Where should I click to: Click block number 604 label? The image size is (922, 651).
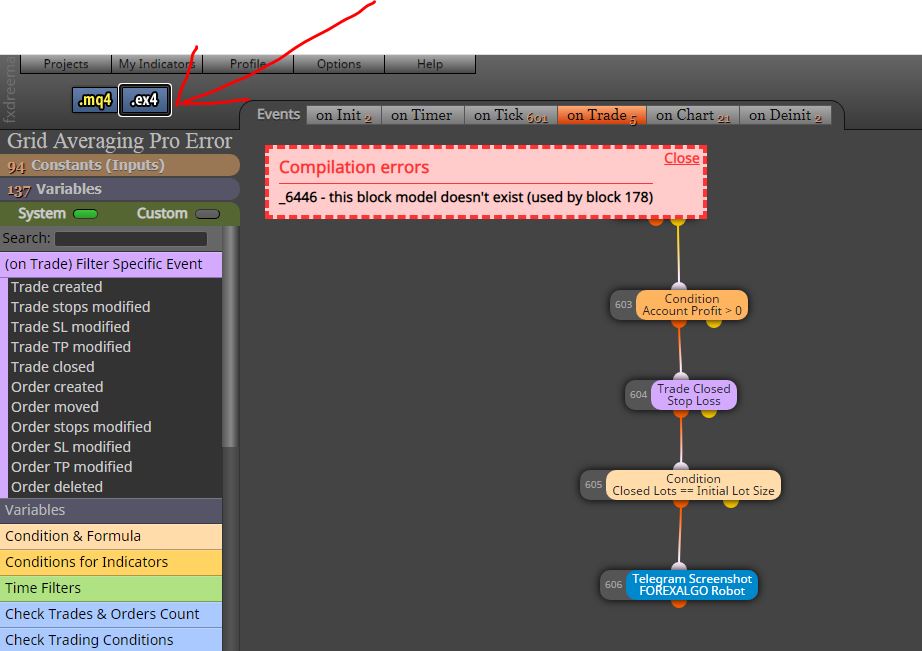click(x=639, y=395)
